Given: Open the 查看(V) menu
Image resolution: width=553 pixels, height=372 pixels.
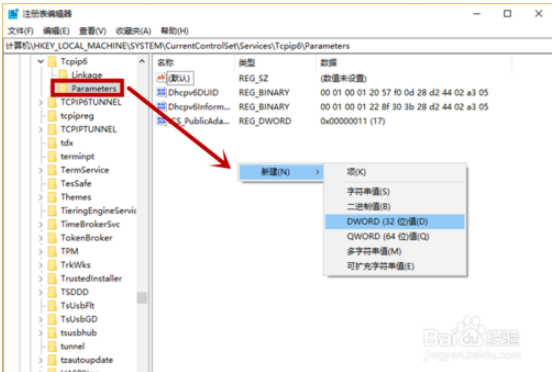Looking at the screenshot, I should [92, 31].
